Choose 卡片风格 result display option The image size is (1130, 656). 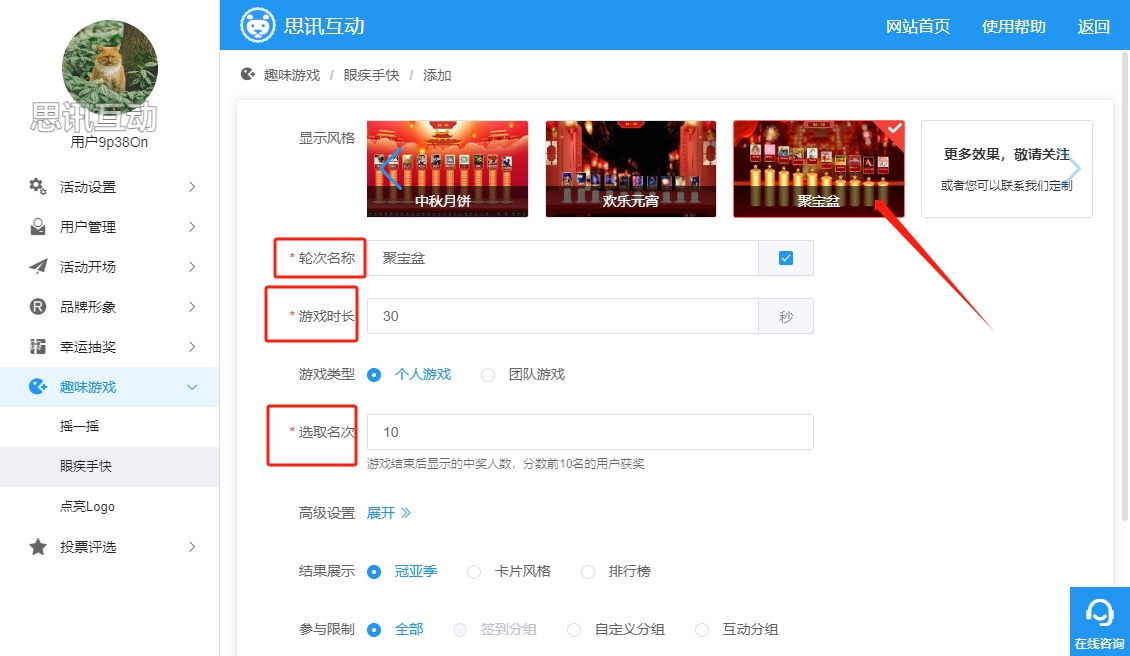[x=474, y=572]
